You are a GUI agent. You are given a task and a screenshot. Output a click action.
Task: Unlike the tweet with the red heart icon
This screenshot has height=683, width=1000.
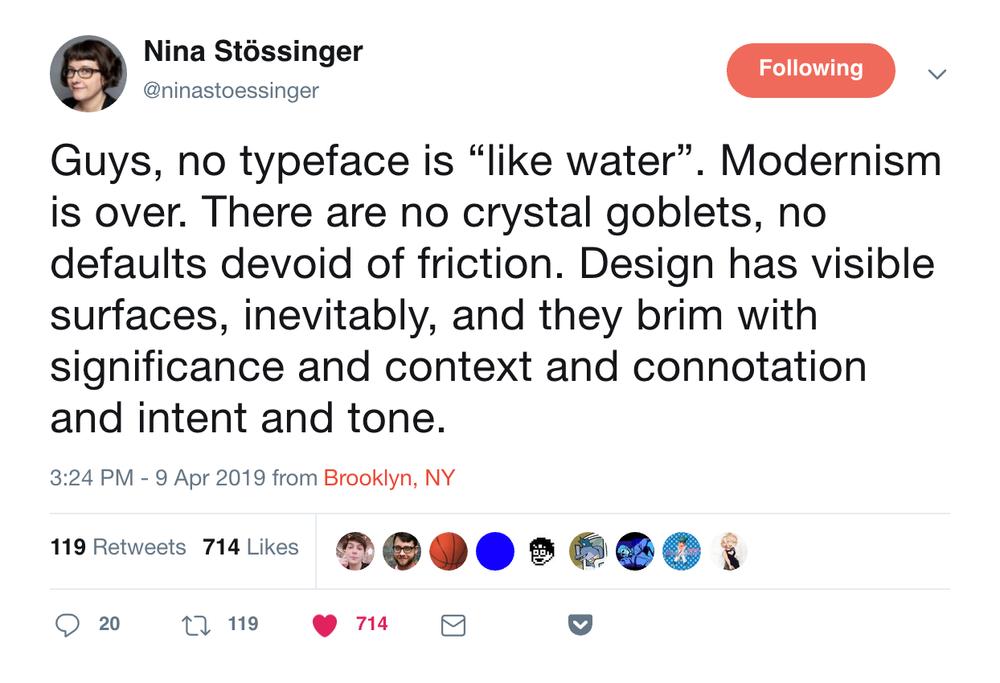pos(324,626)
